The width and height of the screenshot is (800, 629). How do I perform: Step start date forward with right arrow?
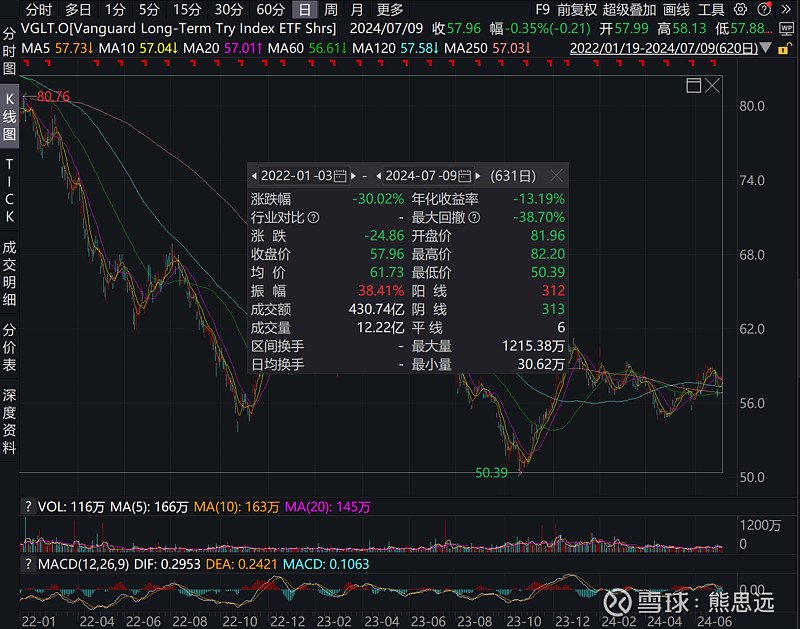pos(353,176)
